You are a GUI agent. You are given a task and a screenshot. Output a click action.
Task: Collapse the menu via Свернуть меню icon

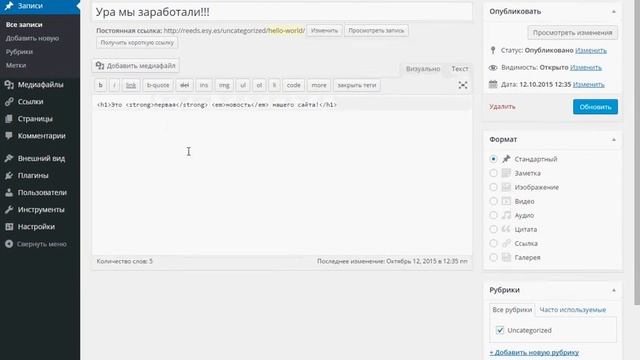(9, 244)
